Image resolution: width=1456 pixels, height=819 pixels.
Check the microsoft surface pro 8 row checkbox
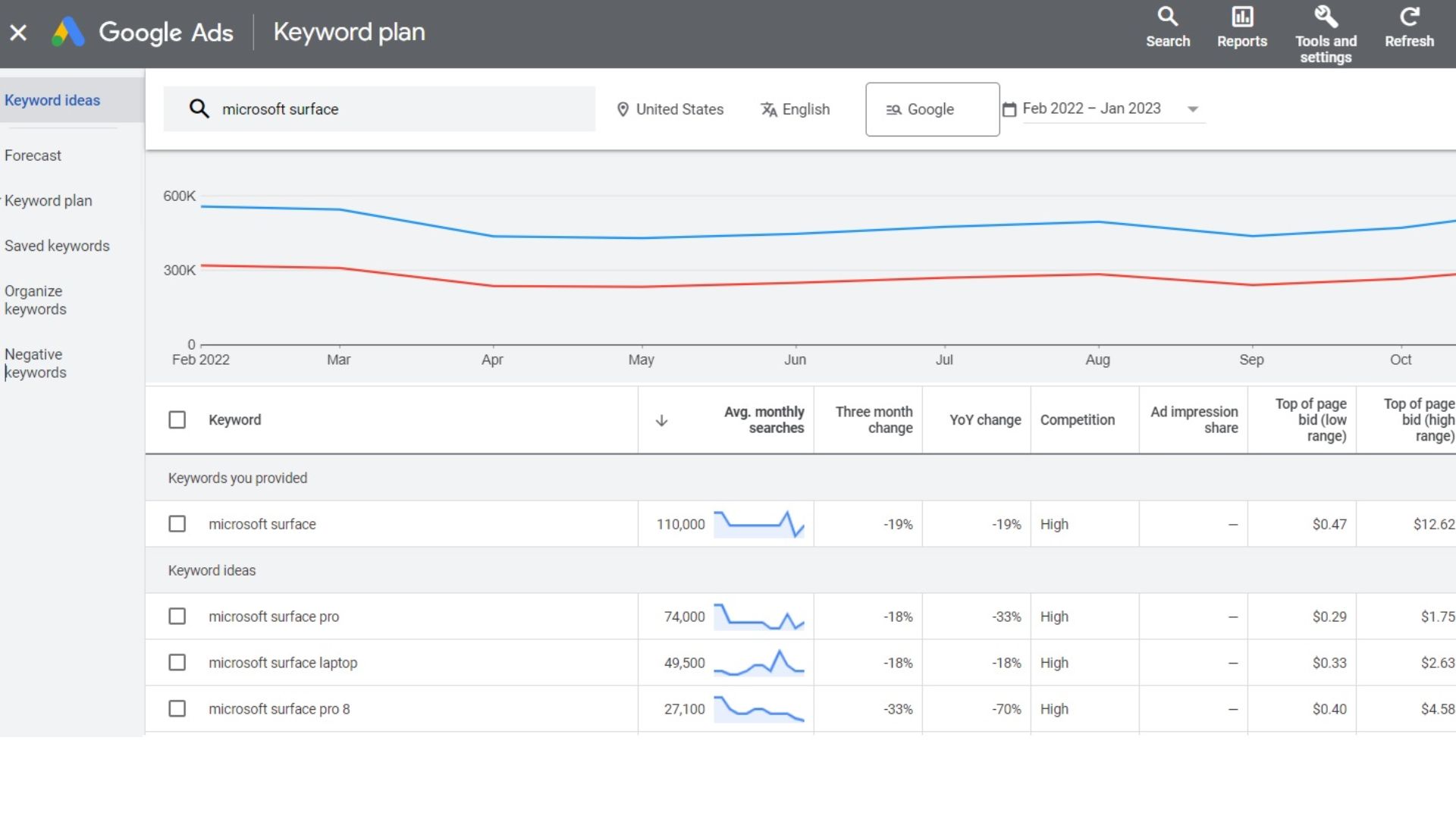tap(177, 709)
